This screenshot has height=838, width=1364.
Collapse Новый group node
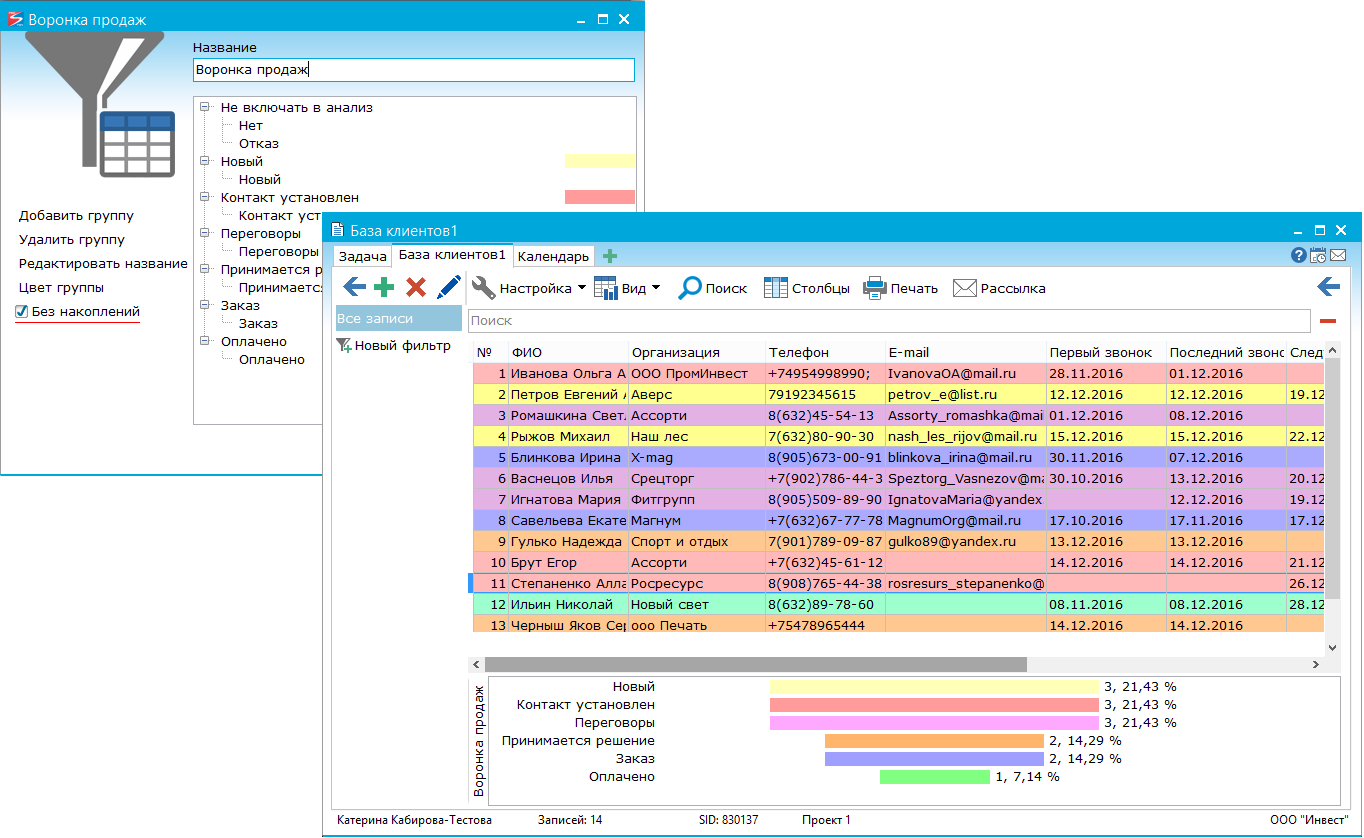[x=206, y=161]
